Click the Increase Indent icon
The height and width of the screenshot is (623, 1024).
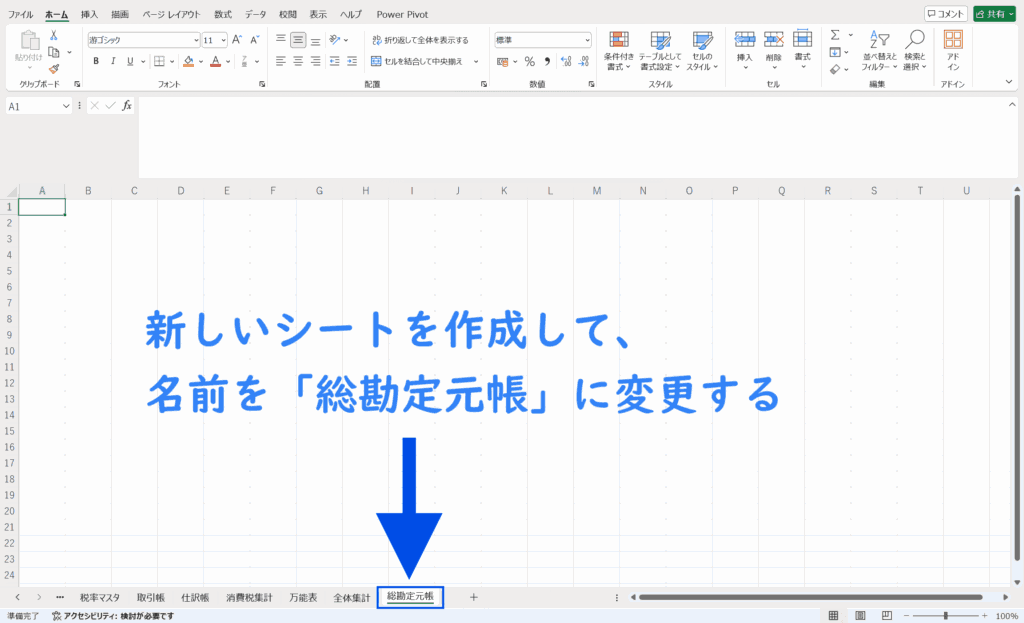pos(352,61)
